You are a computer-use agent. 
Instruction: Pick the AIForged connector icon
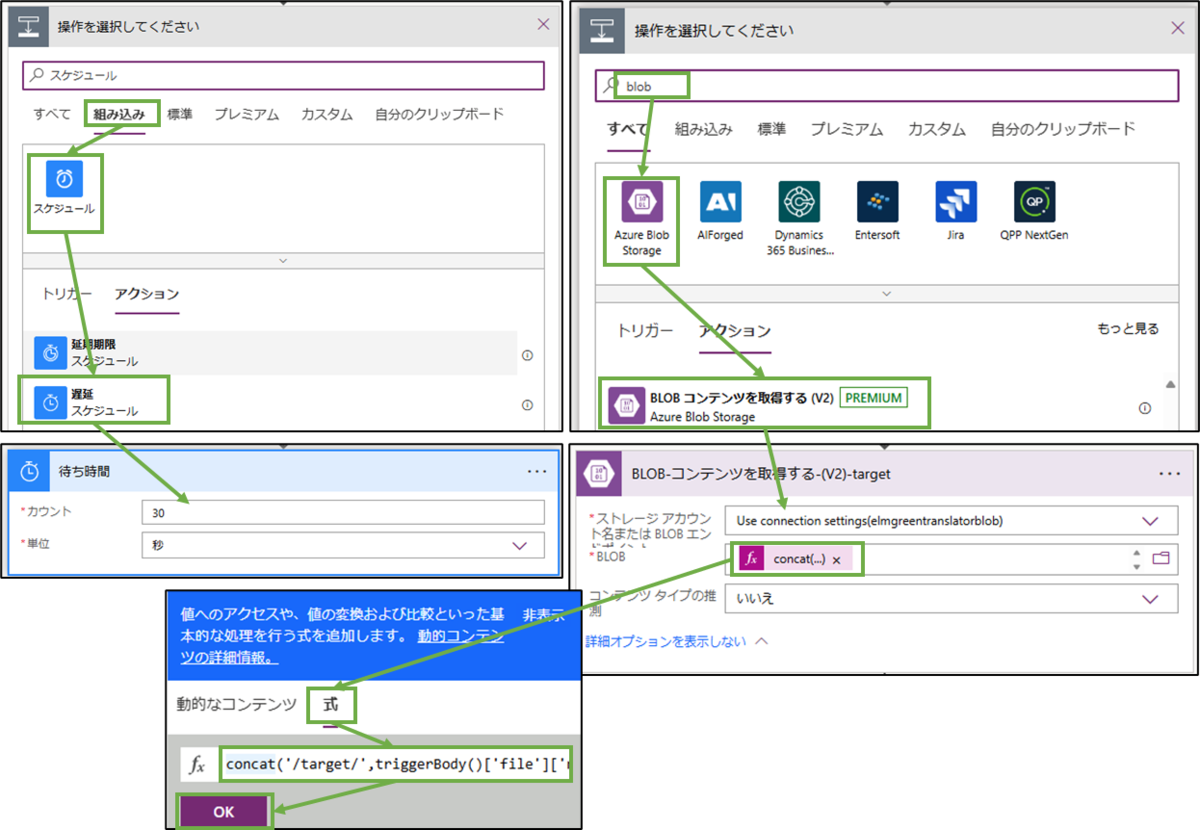click(x=720, y=202)
